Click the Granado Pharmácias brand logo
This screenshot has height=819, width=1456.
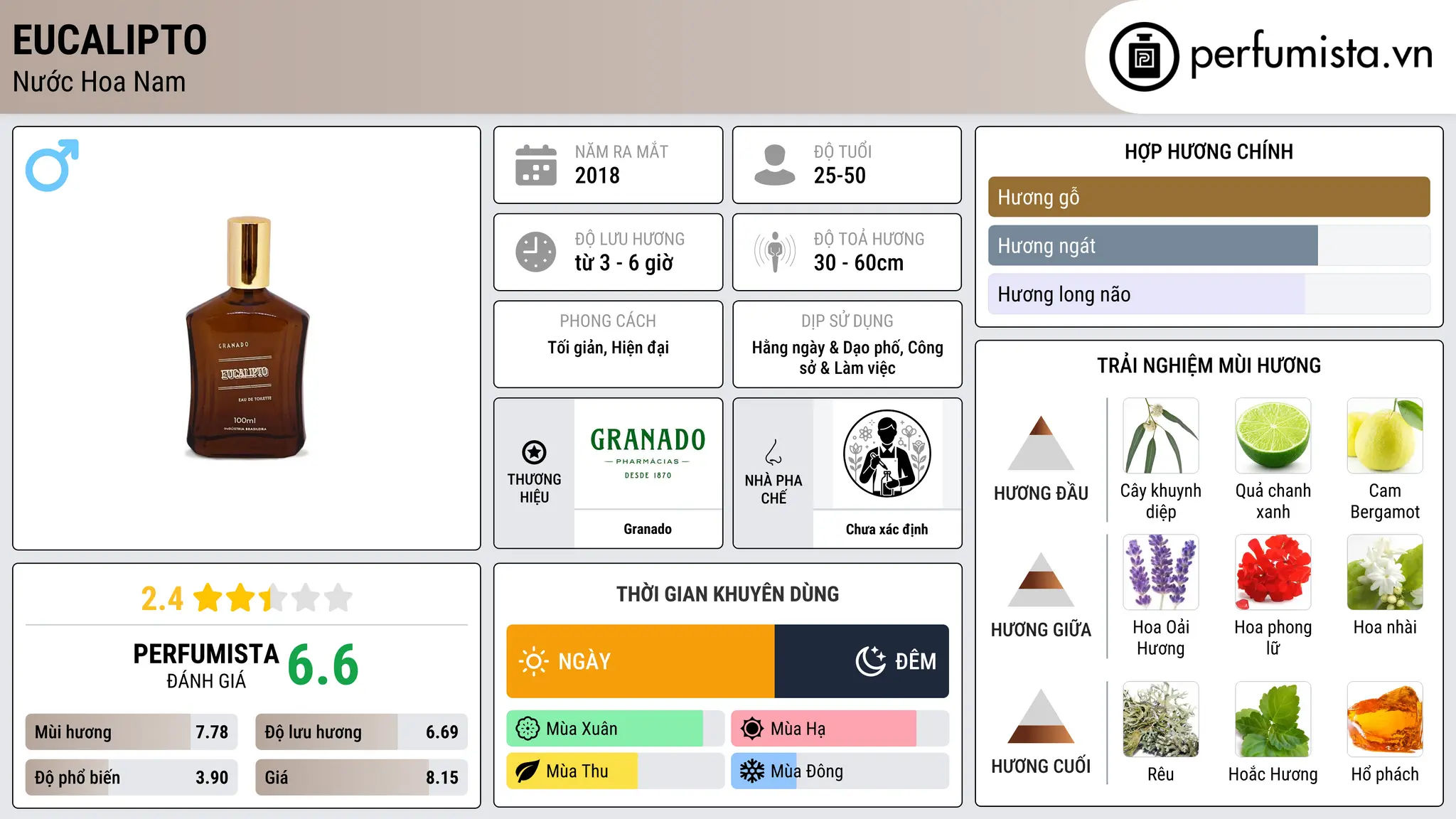pos(648,454)
